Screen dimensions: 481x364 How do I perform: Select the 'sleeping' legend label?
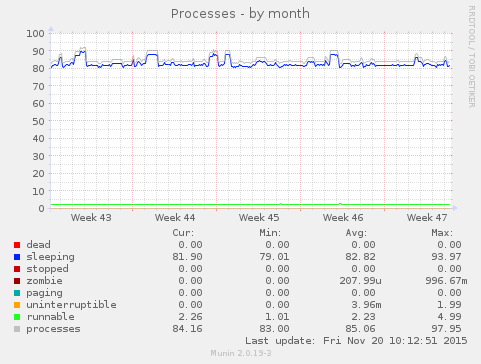(x=50, y=257)
